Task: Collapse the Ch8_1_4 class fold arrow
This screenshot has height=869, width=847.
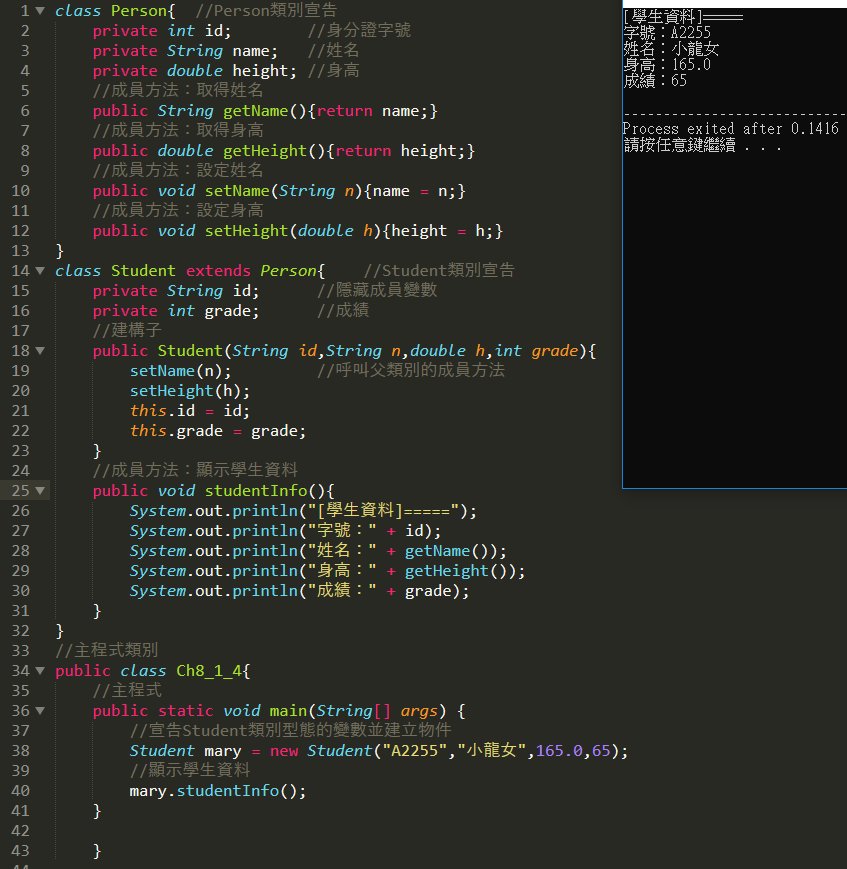Action: point(40,671)
